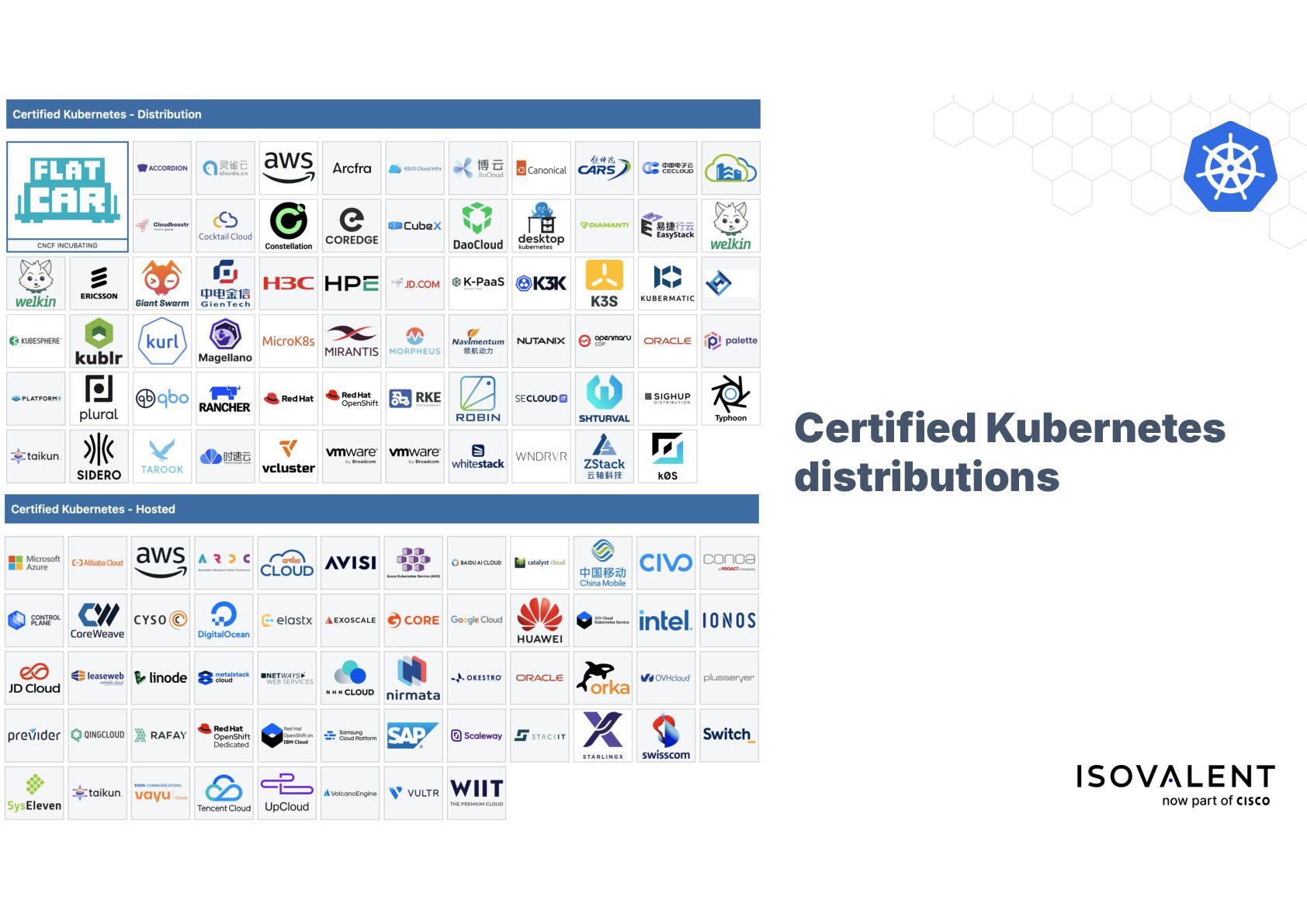The width and height of the screenshot is (1307, 924).
Task: Choose the DigitalOcean logo
Action: pos(224,621)
